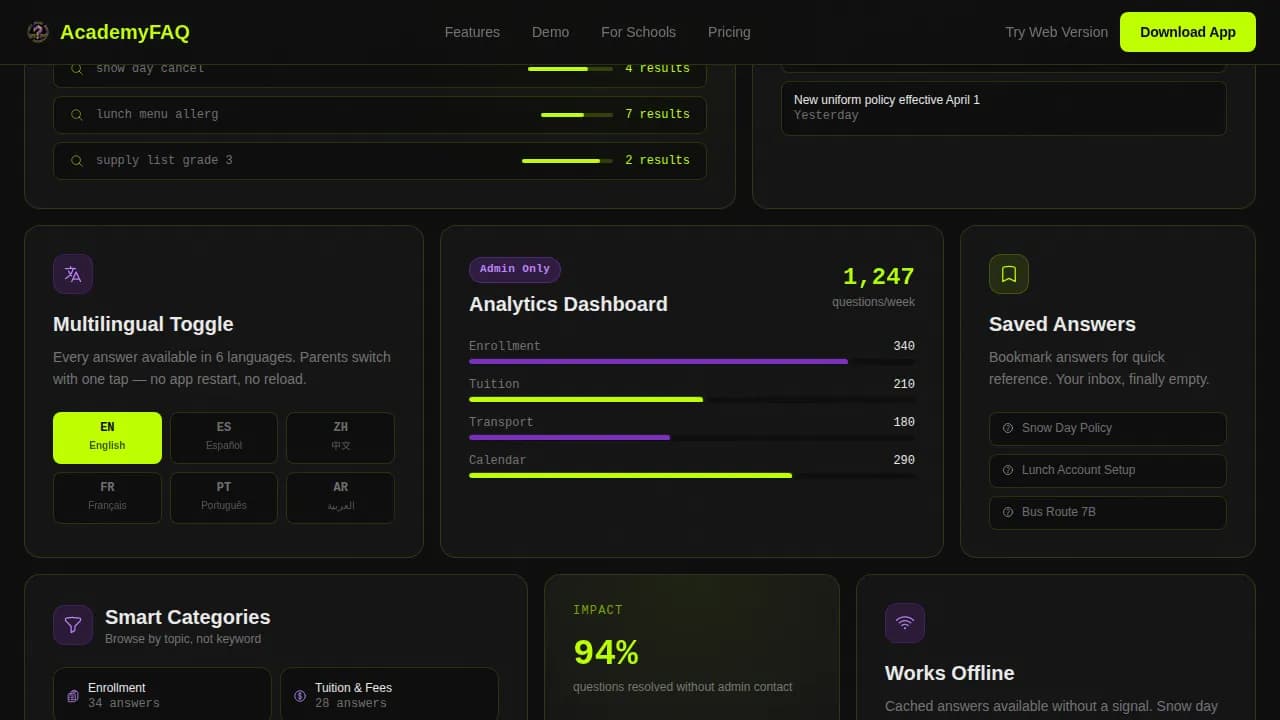Click the 'Works Offline' heading
The height and width of the screenshot is (720, 1280).
950,673
